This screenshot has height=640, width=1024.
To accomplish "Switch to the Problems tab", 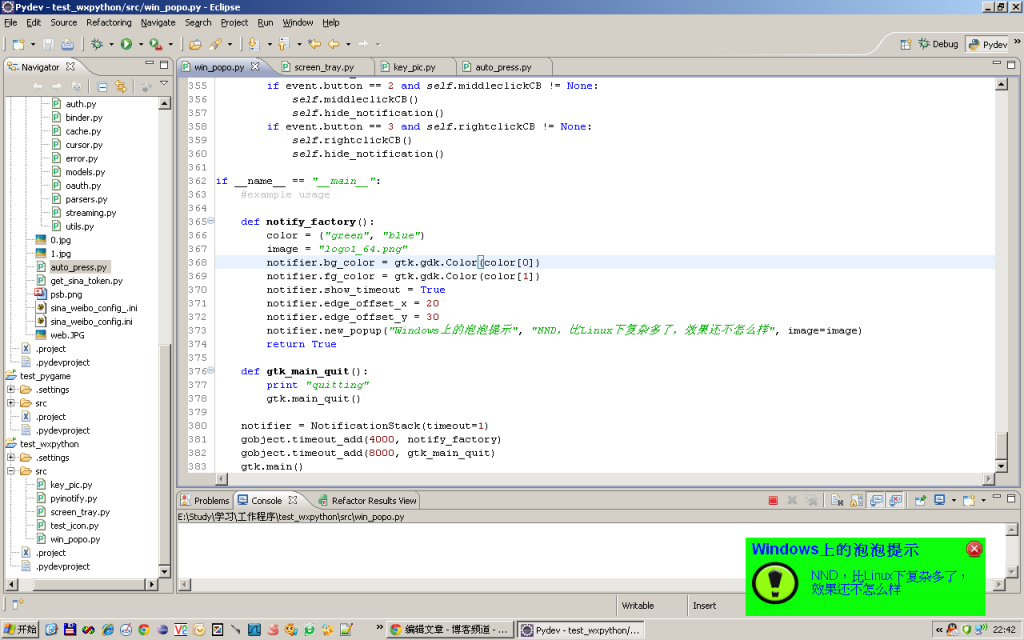I will tap(205, 500).
